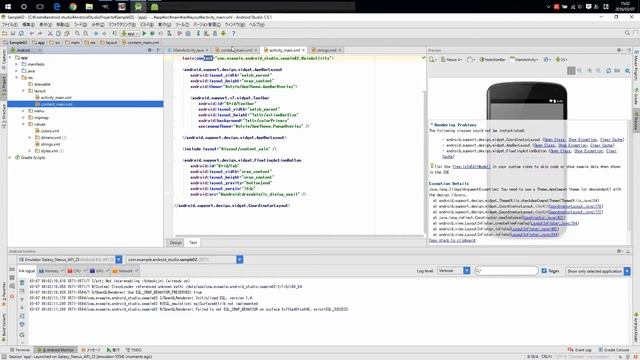Click the Android Monitor panel gear icon

tap(619, 251)
